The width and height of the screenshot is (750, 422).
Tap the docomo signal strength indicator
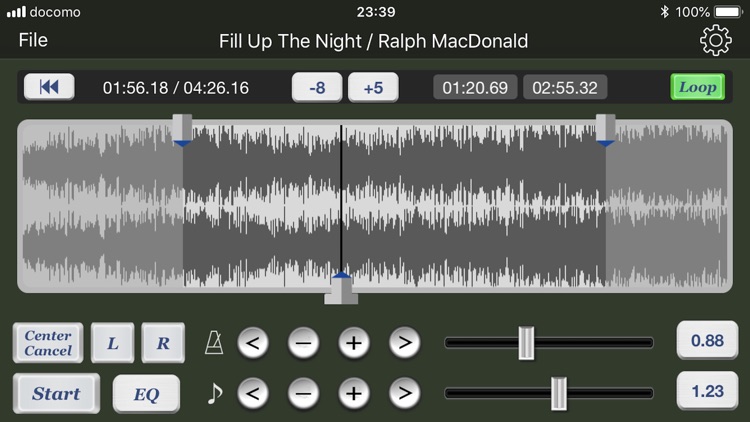[x=16, y=12]
